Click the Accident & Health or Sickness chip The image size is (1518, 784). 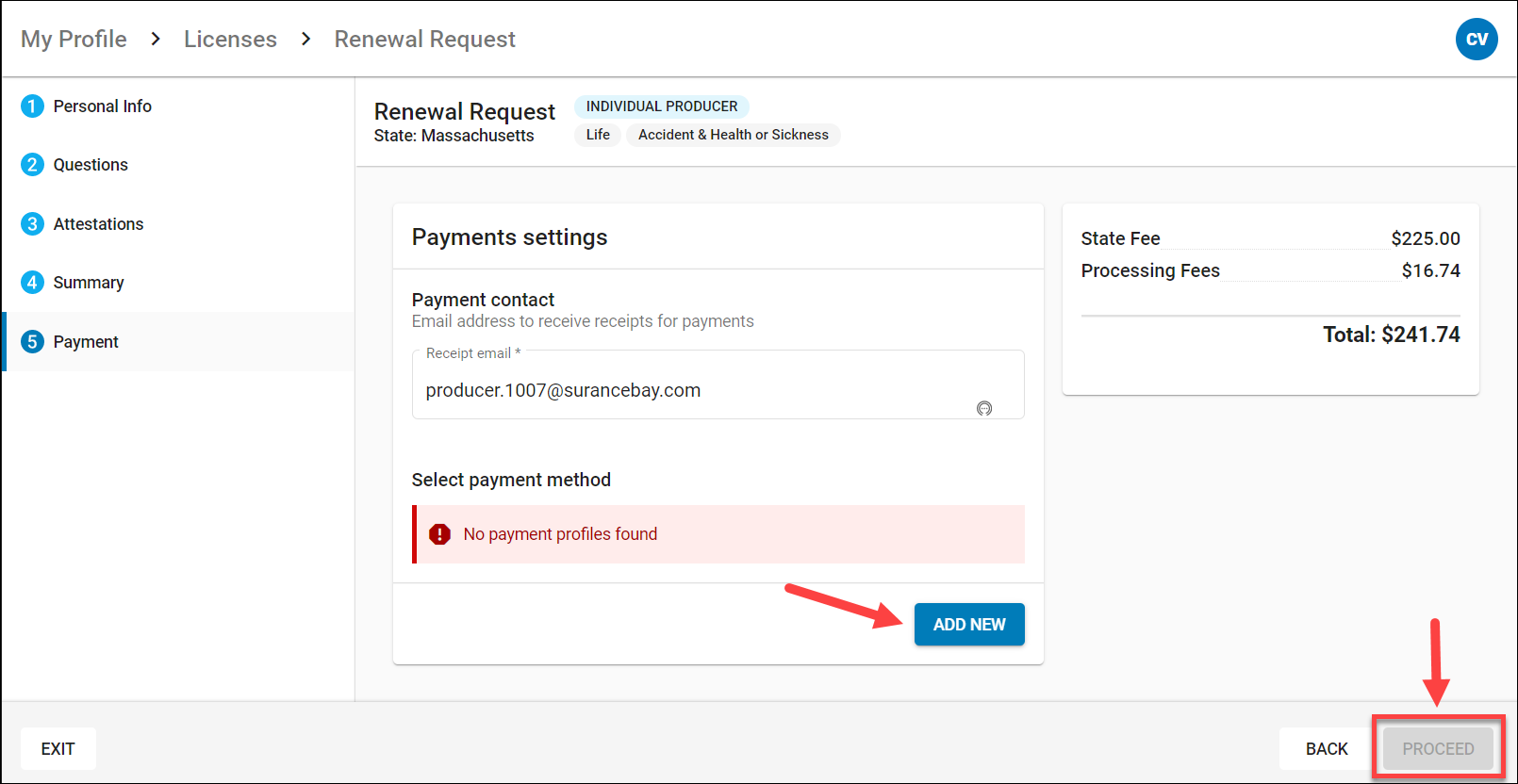click(x=734, y=135)
